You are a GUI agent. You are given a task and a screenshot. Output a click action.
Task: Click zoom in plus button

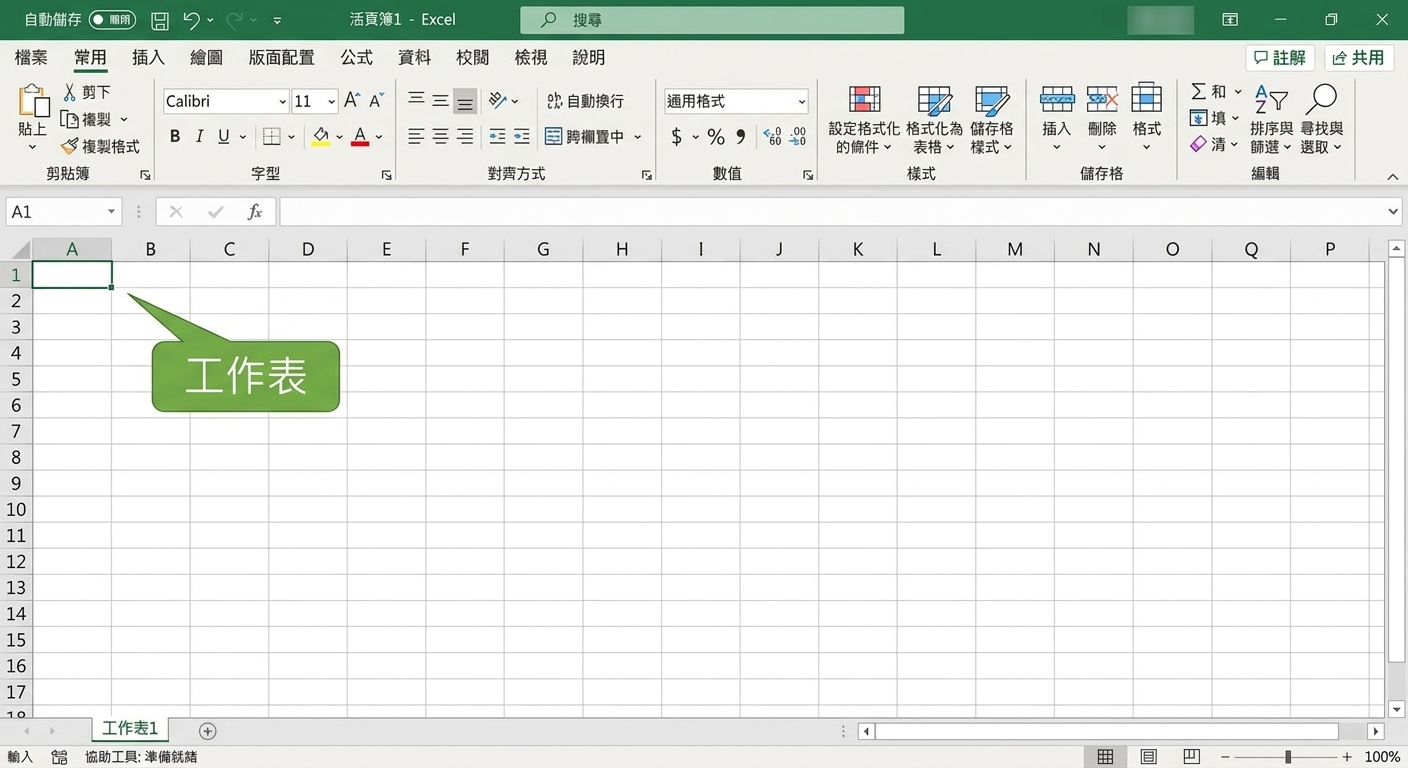1347,757
